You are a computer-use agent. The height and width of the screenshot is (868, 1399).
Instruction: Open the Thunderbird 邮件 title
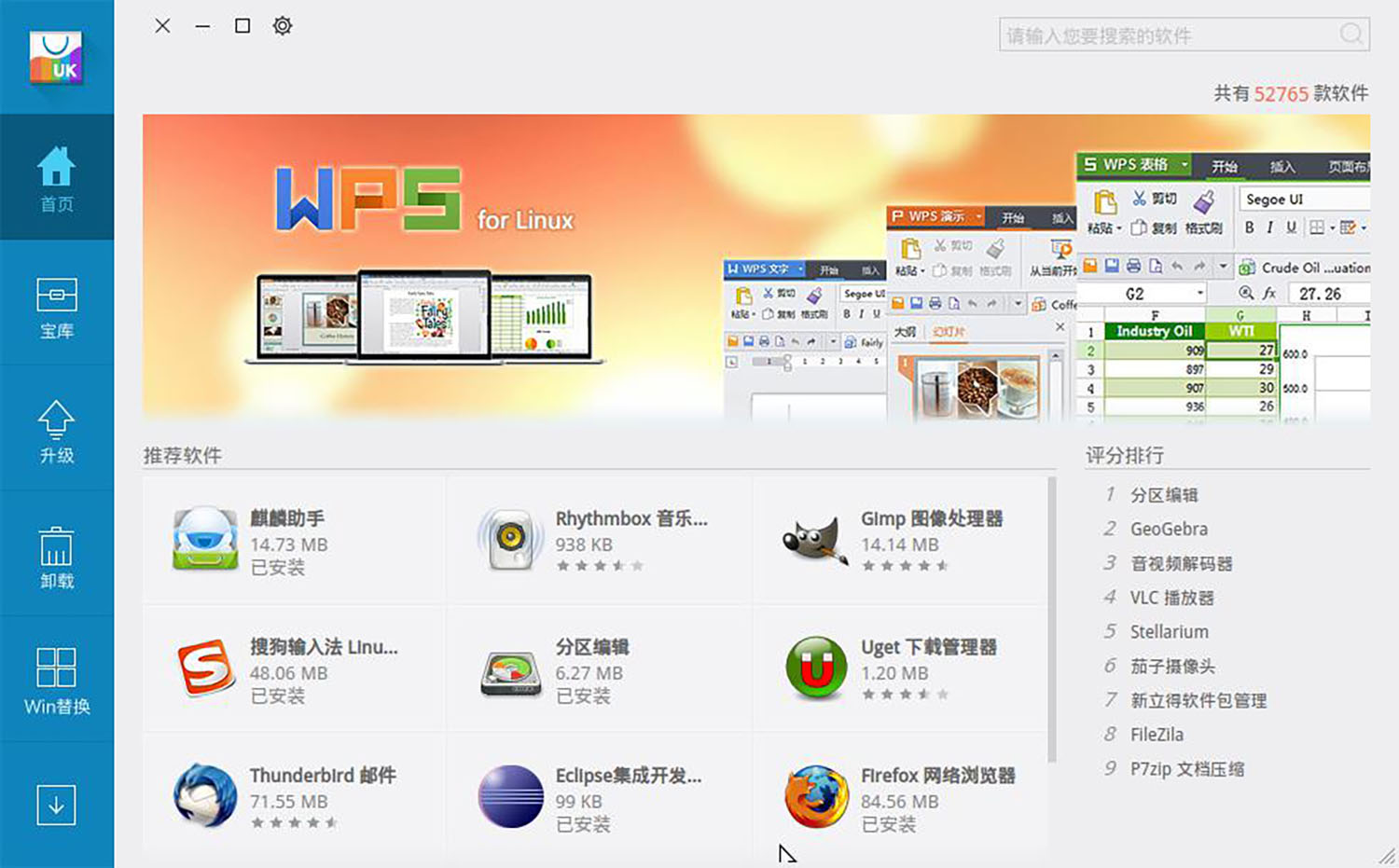(x=323, y=776)
